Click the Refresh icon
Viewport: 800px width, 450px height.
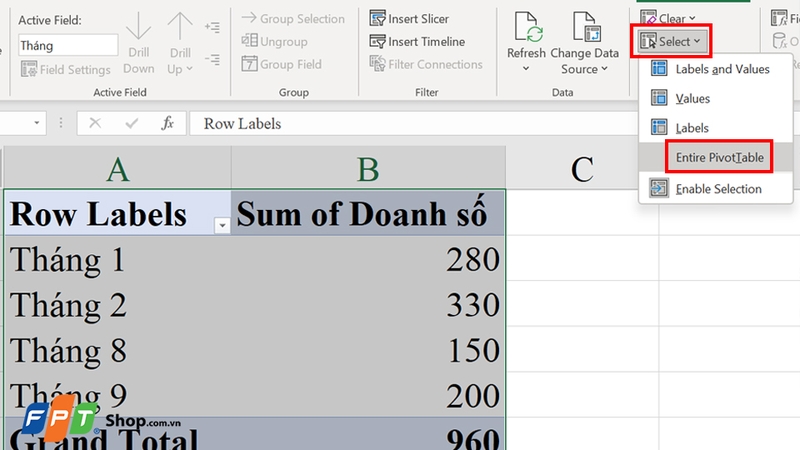527,28
